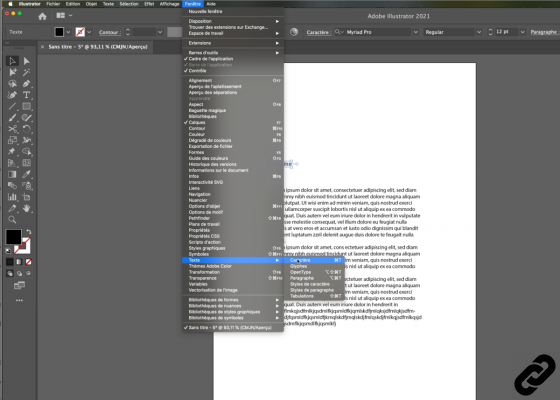Click the Home icon in top bar
The height and width of the screenshot is (400, 560).
click(42, 16)
